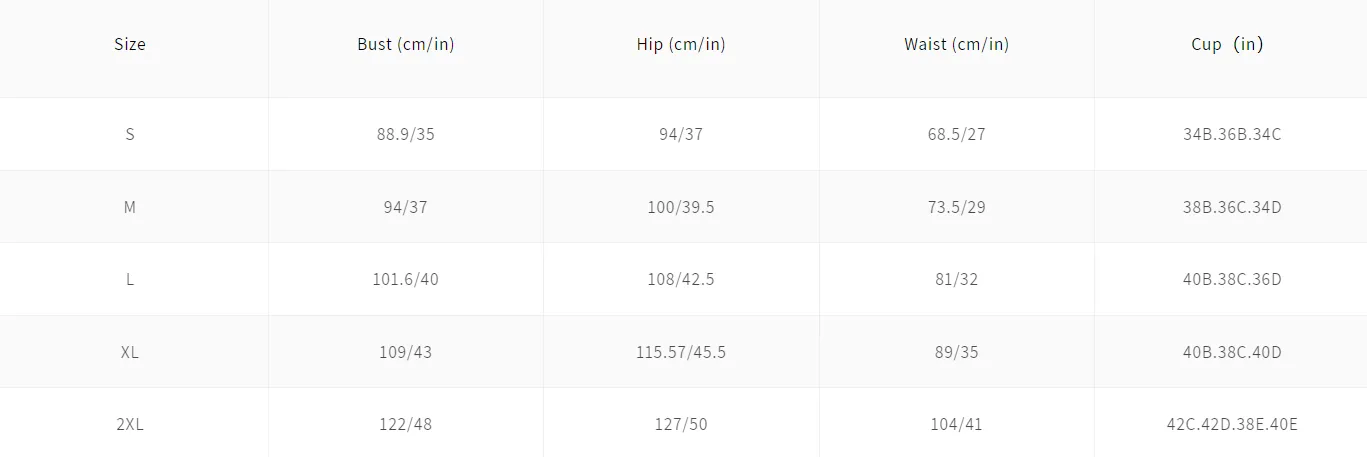
Task: Click cup value 42C.42D.38E.40E
Action: click(1231, 424)
